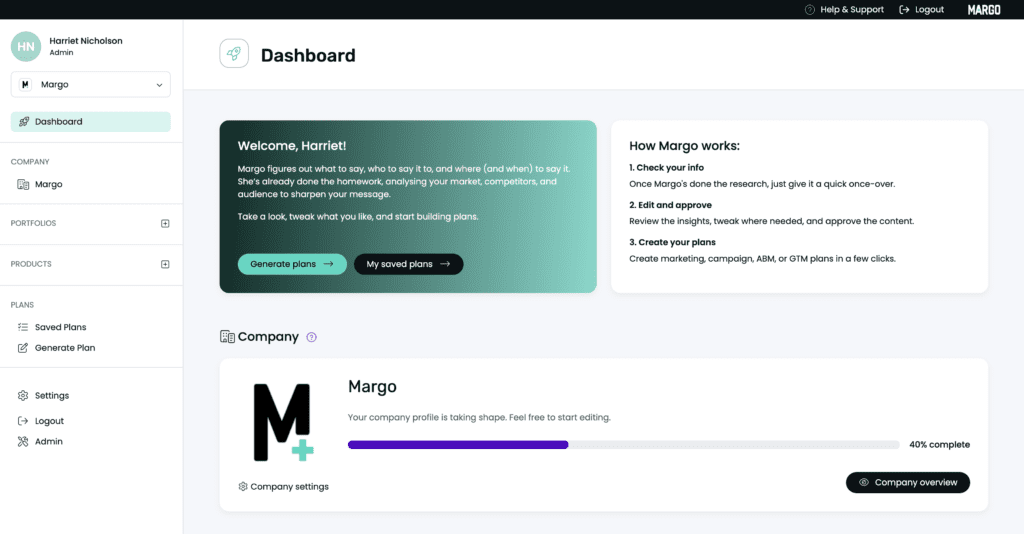Click the '1. Check your info' step
This screenshot has width=1024, height=534.
tap(666, 168)
